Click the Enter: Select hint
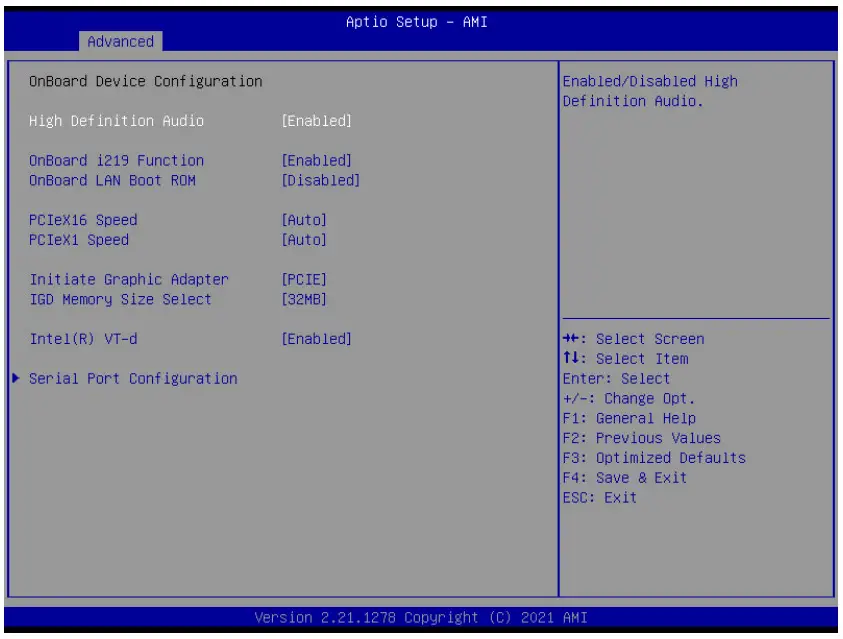Screen dimensions: 843x639 [x=617, y=379]
